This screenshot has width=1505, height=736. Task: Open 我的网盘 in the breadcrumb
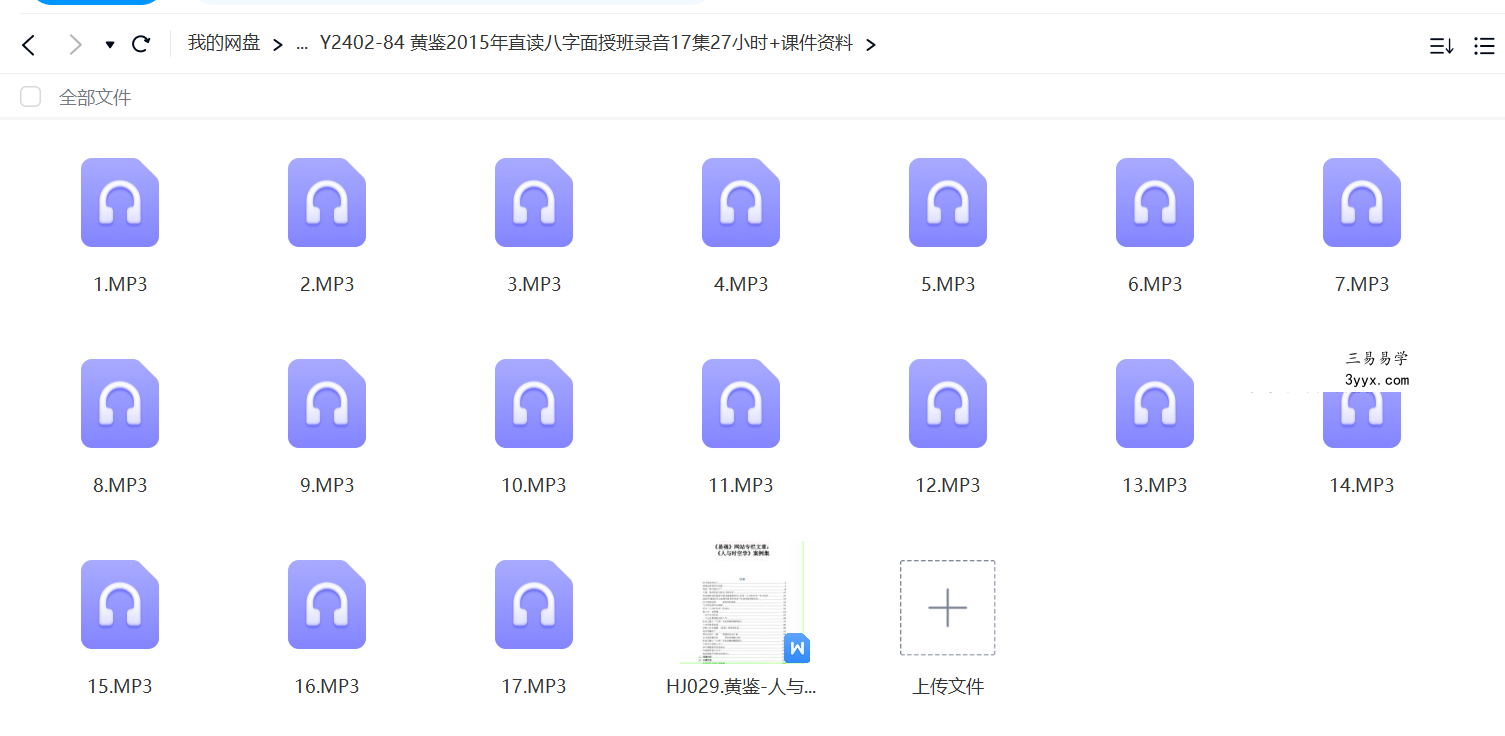point(224,43)
